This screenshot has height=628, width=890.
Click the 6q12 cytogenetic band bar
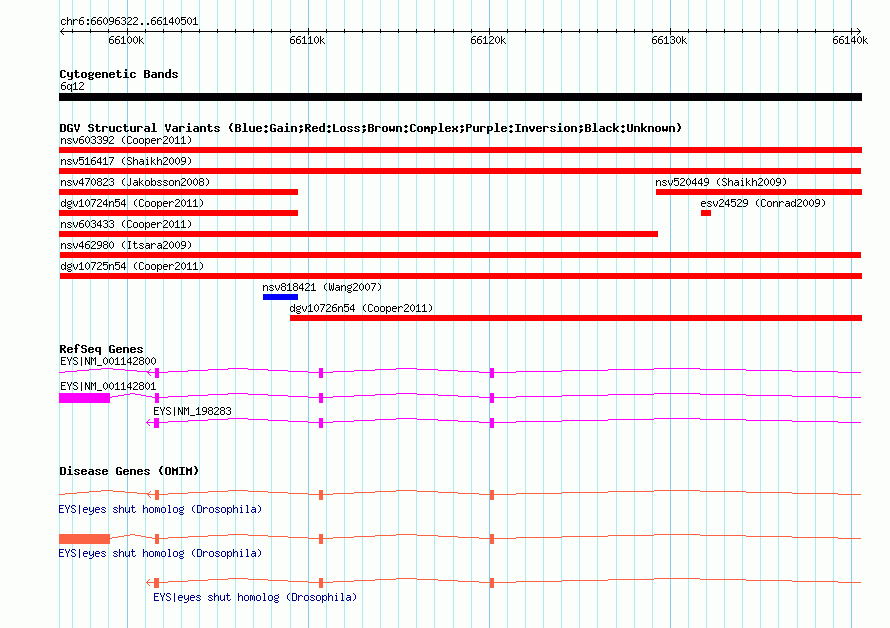point(460,97)
